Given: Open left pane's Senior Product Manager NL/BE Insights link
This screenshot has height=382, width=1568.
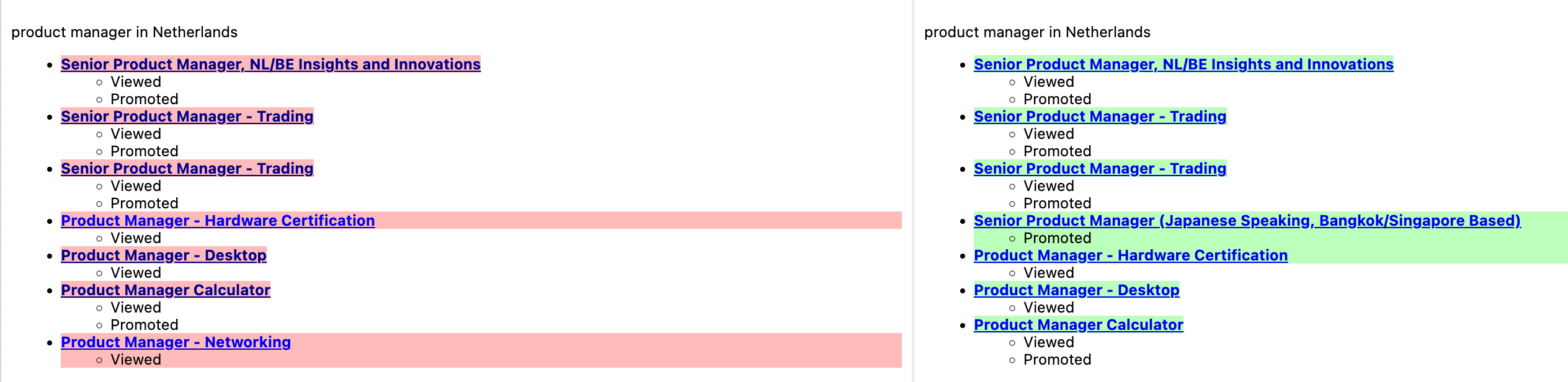Looking at the screenshot, I should tap(270, 64).
